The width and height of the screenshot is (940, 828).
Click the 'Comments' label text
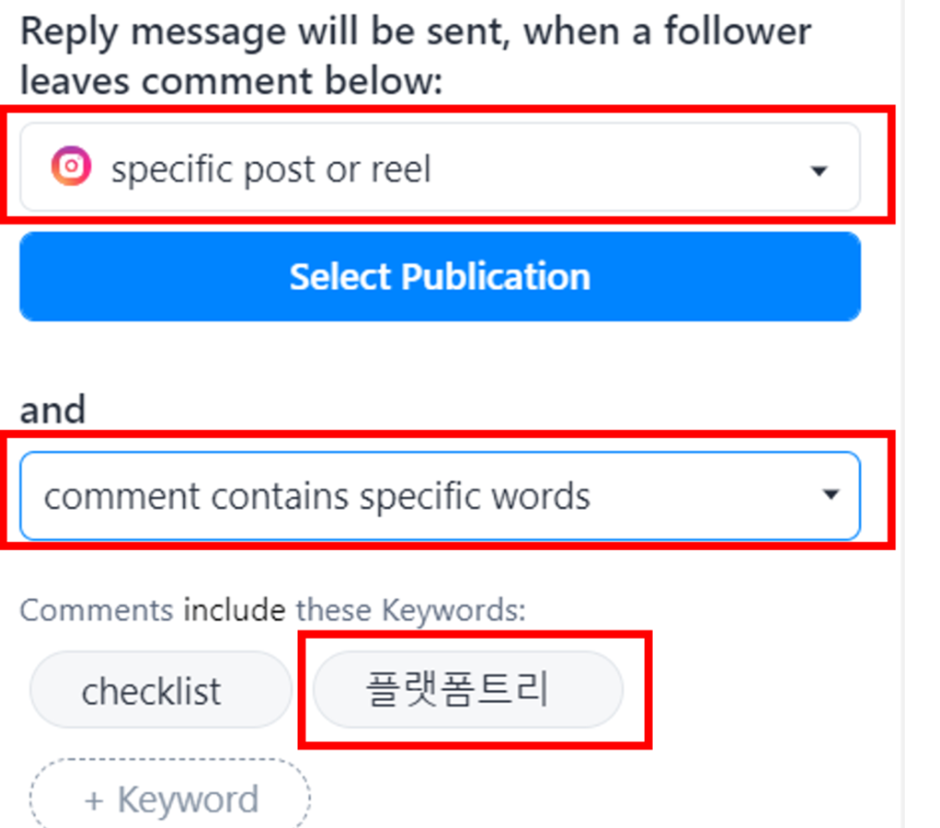click(97, 610)
